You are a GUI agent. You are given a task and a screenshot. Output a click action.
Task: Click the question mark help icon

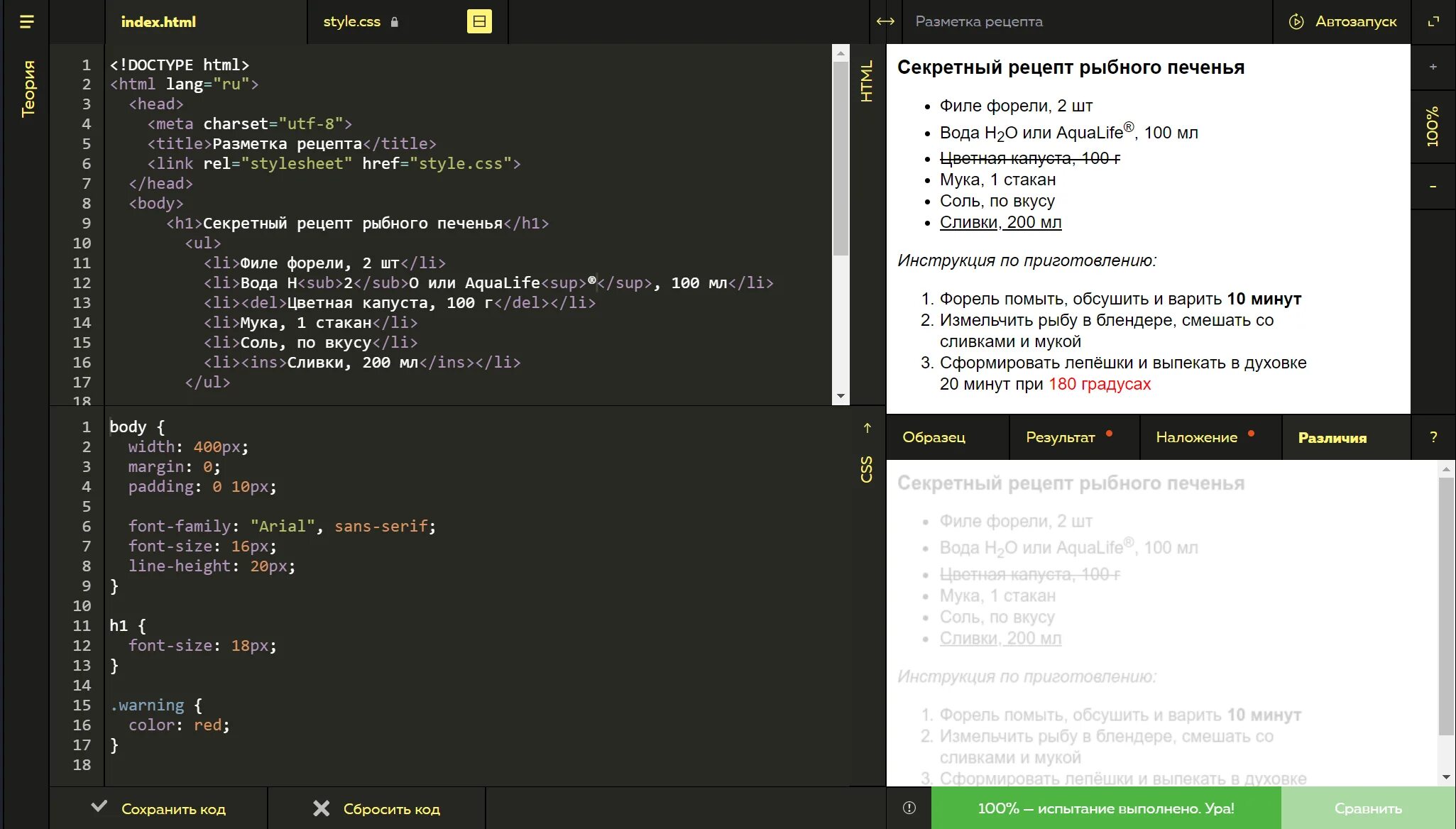(1433, 437)
